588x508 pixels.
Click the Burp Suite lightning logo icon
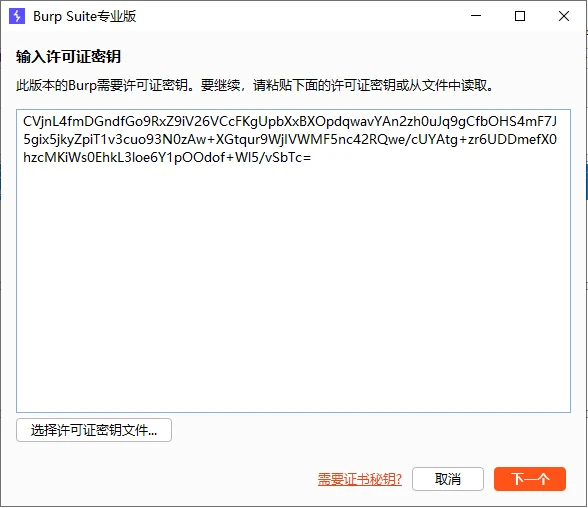17,16
